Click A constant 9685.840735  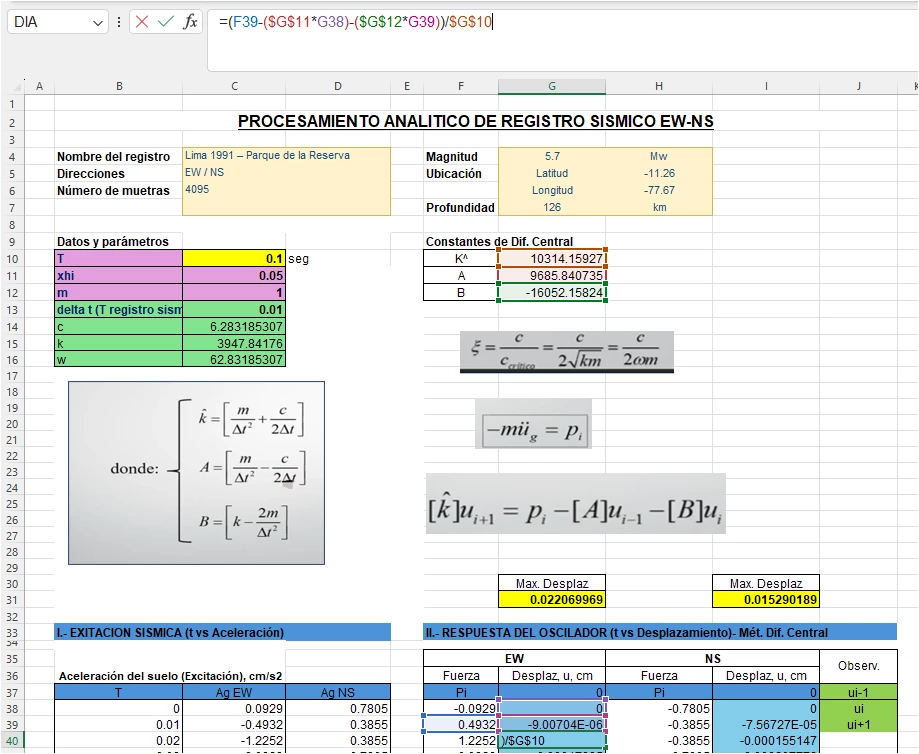[x=552, y=276]
